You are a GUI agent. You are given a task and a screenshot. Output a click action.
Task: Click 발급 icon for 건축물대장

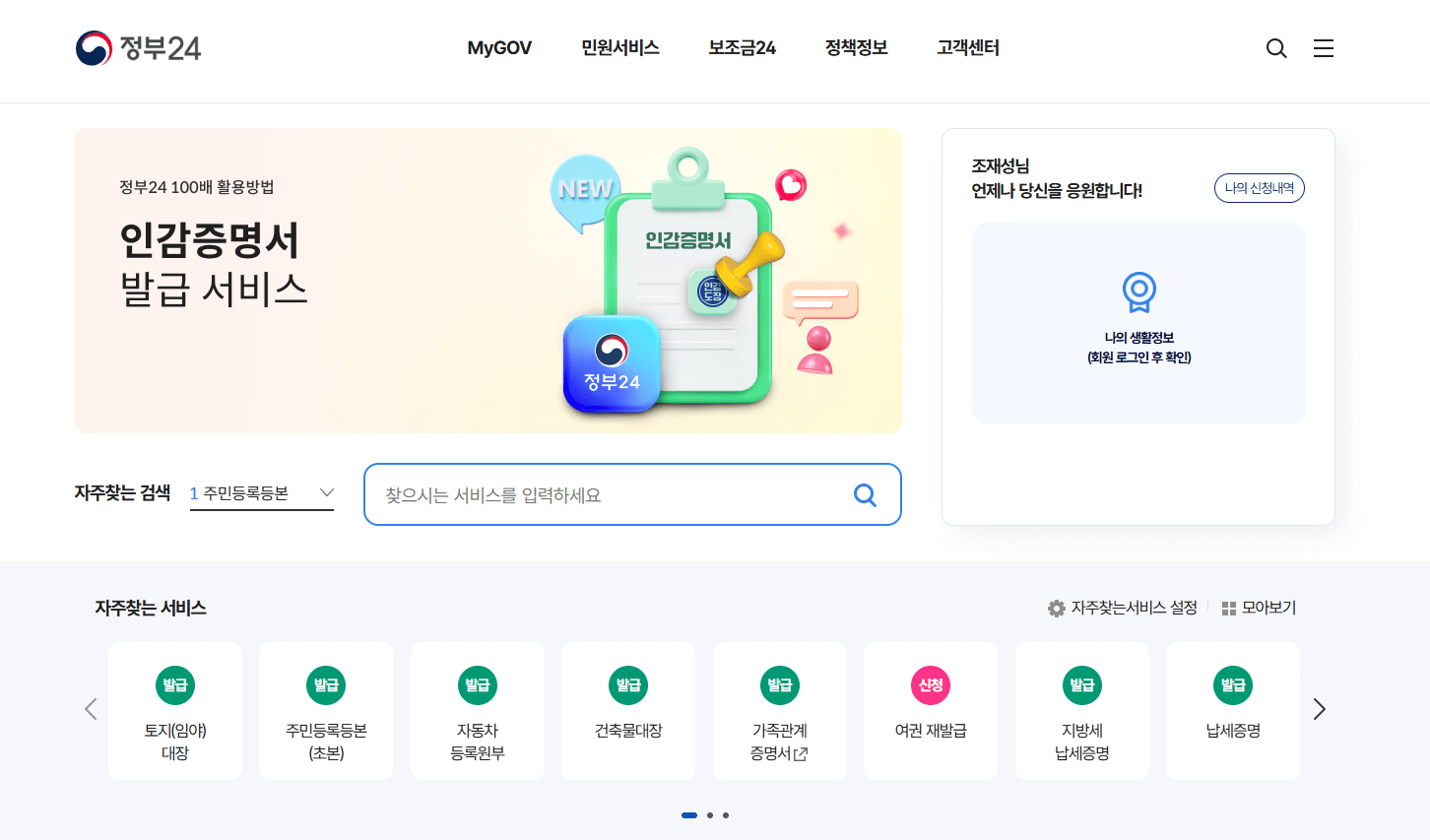628,685
